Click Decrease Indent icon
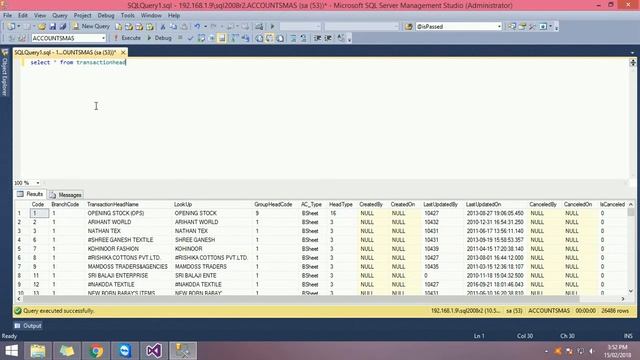The width and height of the screenshot is (640, 360). click(318, 38)
